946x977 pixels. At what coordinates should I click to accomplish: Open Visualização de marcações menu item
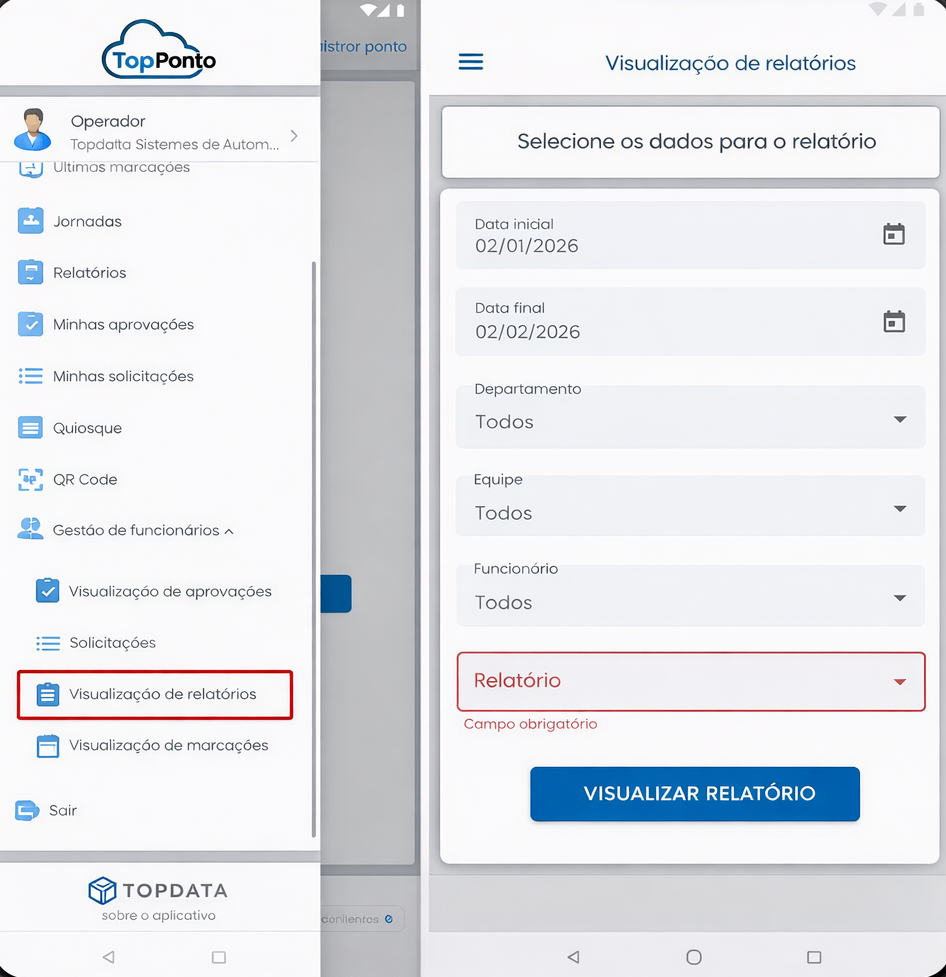pyautogui.click(x=168, y=746)
